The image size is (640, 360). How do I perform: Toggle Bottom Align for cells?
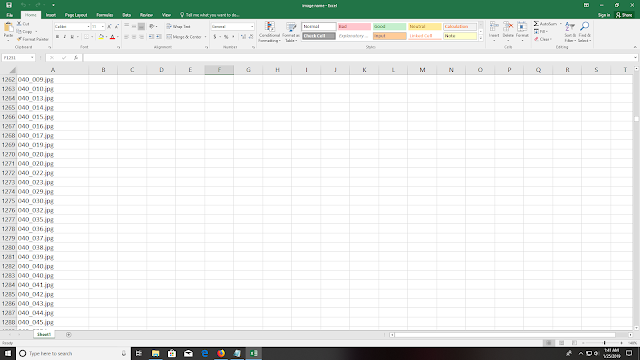tap(141, 27)
